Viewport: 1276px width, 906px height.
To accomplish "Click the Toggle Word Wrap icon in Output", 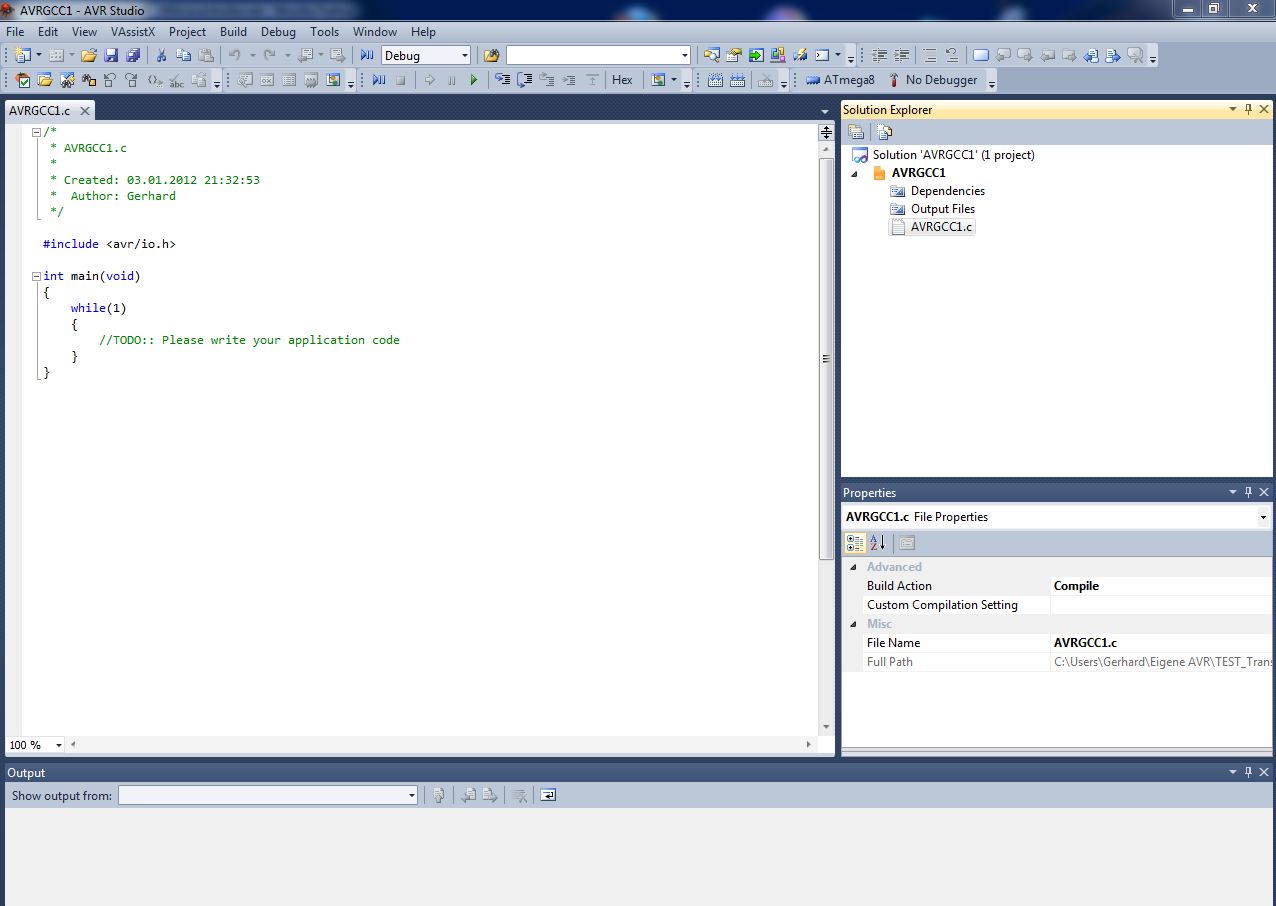I will point(548,795).
